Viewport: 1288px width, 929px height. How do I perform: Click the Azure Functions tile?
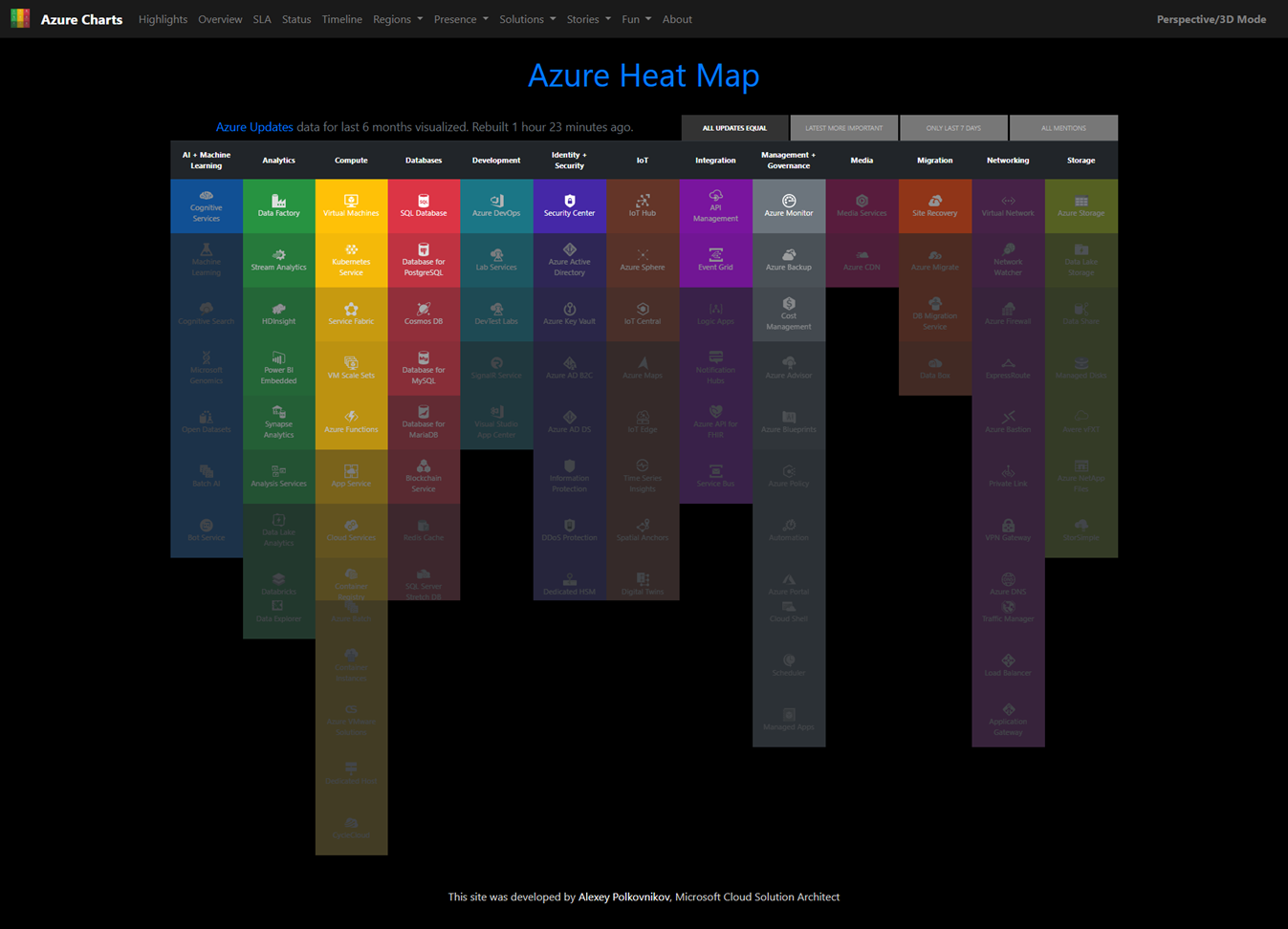351,422
